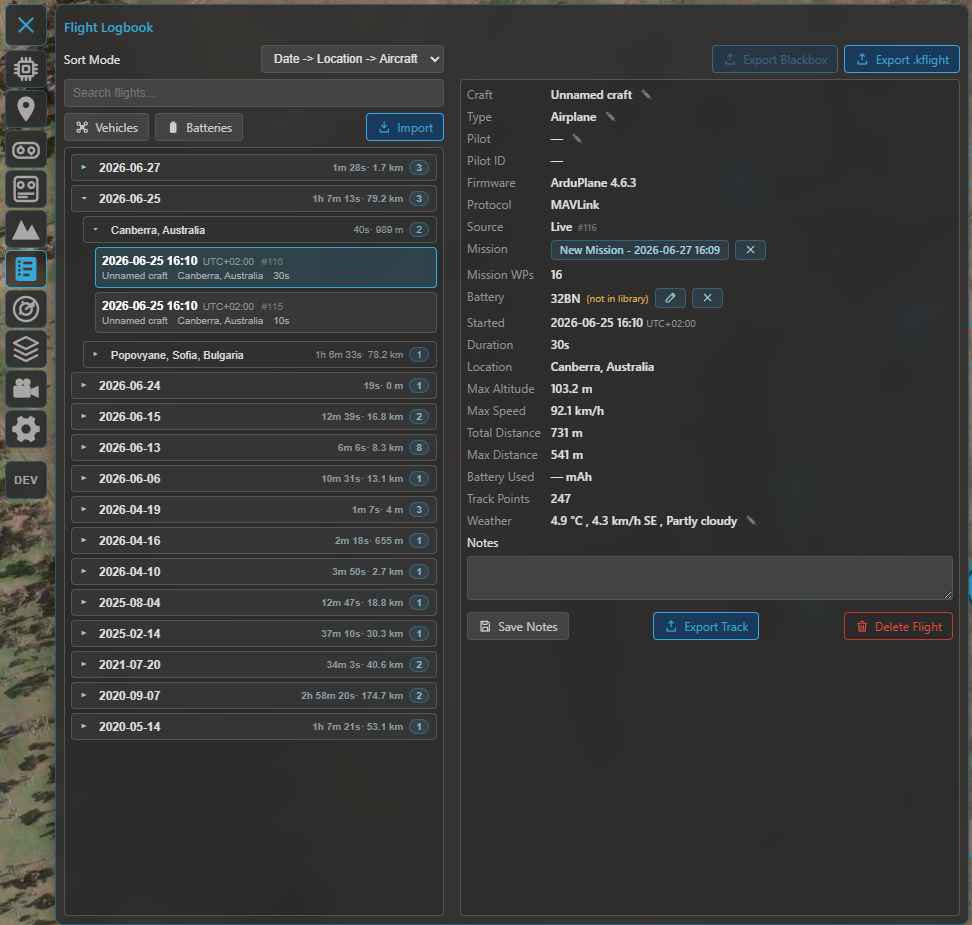Open the flight controller chip icon in sidebar
Screen dimensions: 972x925
[25, 68]
